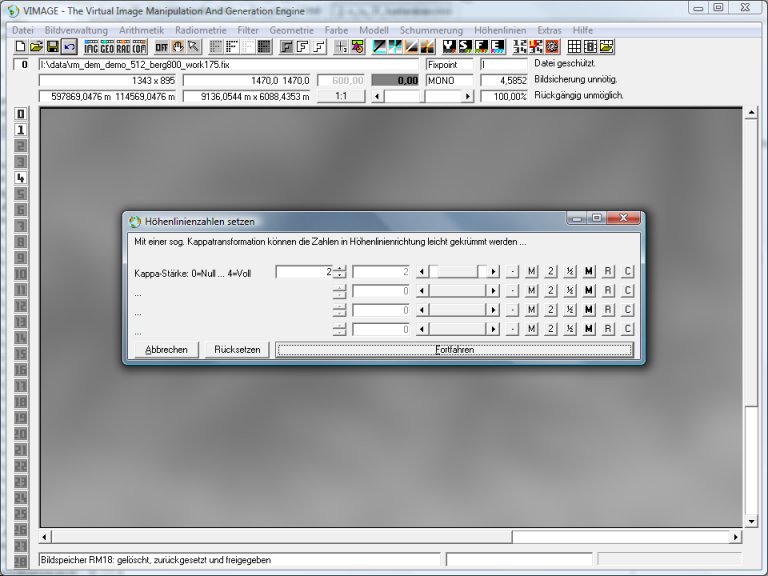The height and width of the screenshot is (576, 768).
Task: Open the Höhenlinien menu
Action: 499,31
